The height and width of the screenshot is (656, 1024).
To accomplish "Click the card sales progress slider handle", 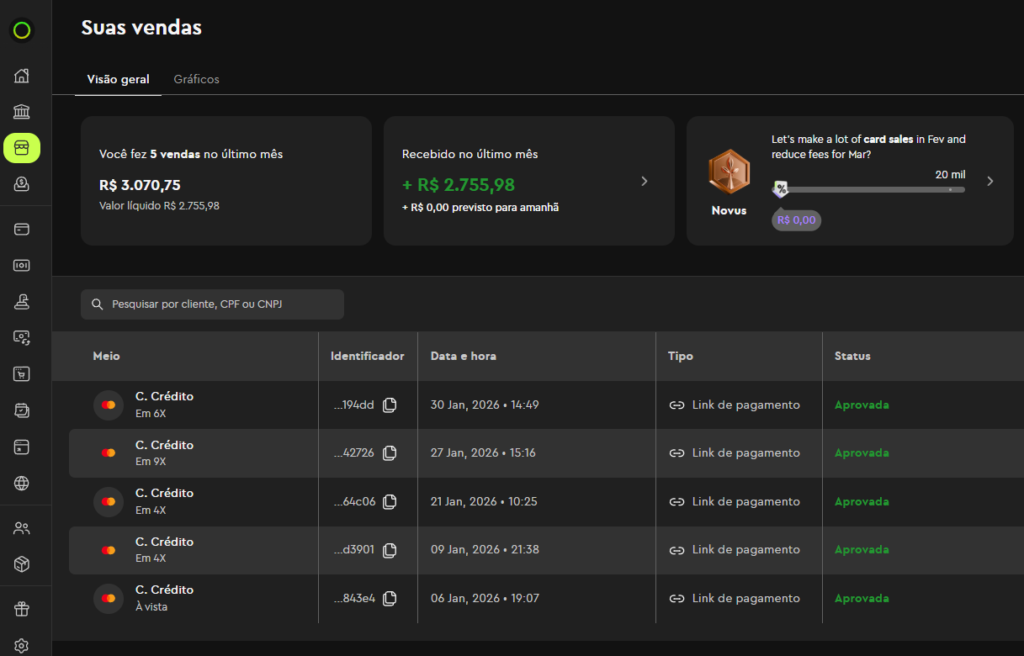I will point(780,189).
